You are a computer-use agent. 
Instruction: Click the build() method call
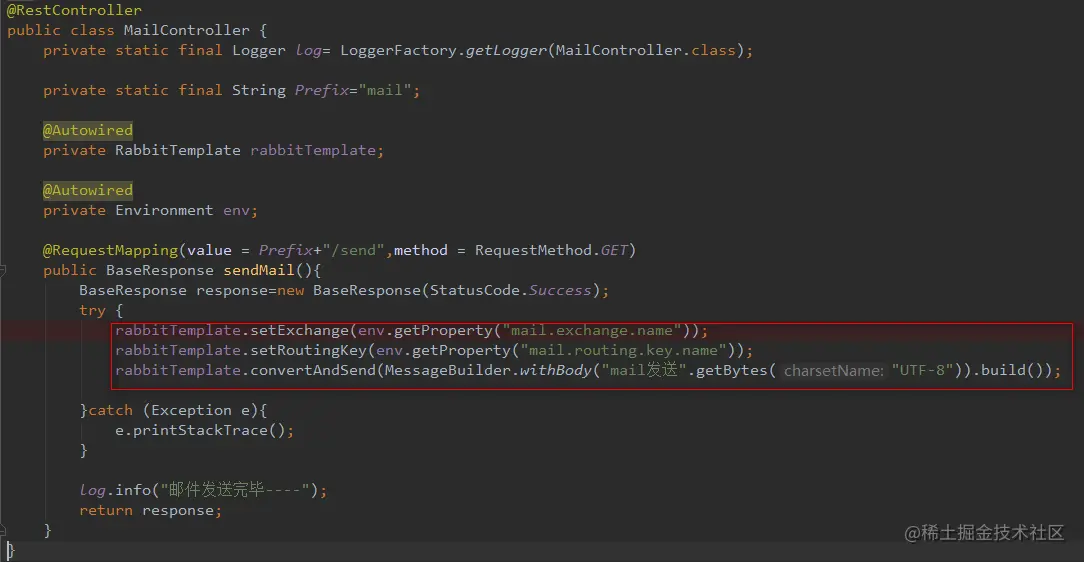tap(1012, 371)
